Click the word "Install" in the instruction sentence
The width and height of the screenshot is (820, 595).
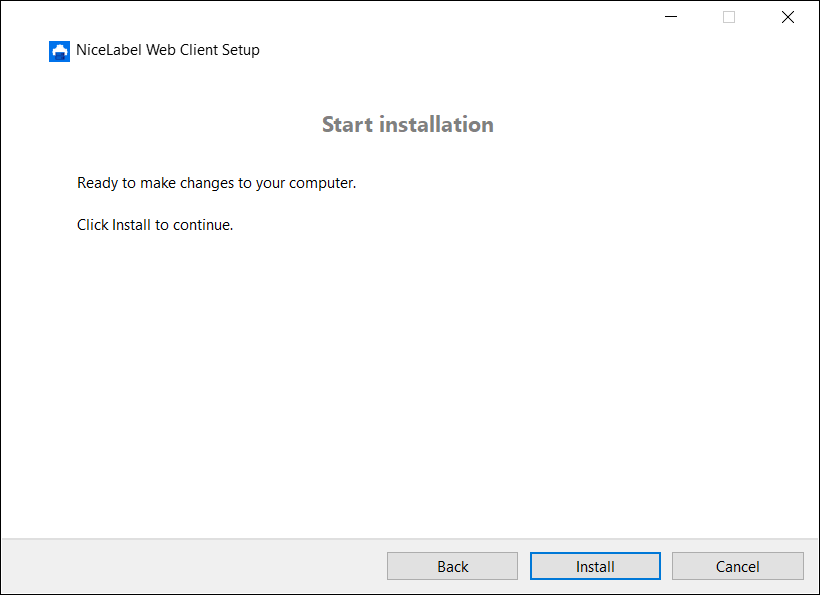click(x=131, y=225)
